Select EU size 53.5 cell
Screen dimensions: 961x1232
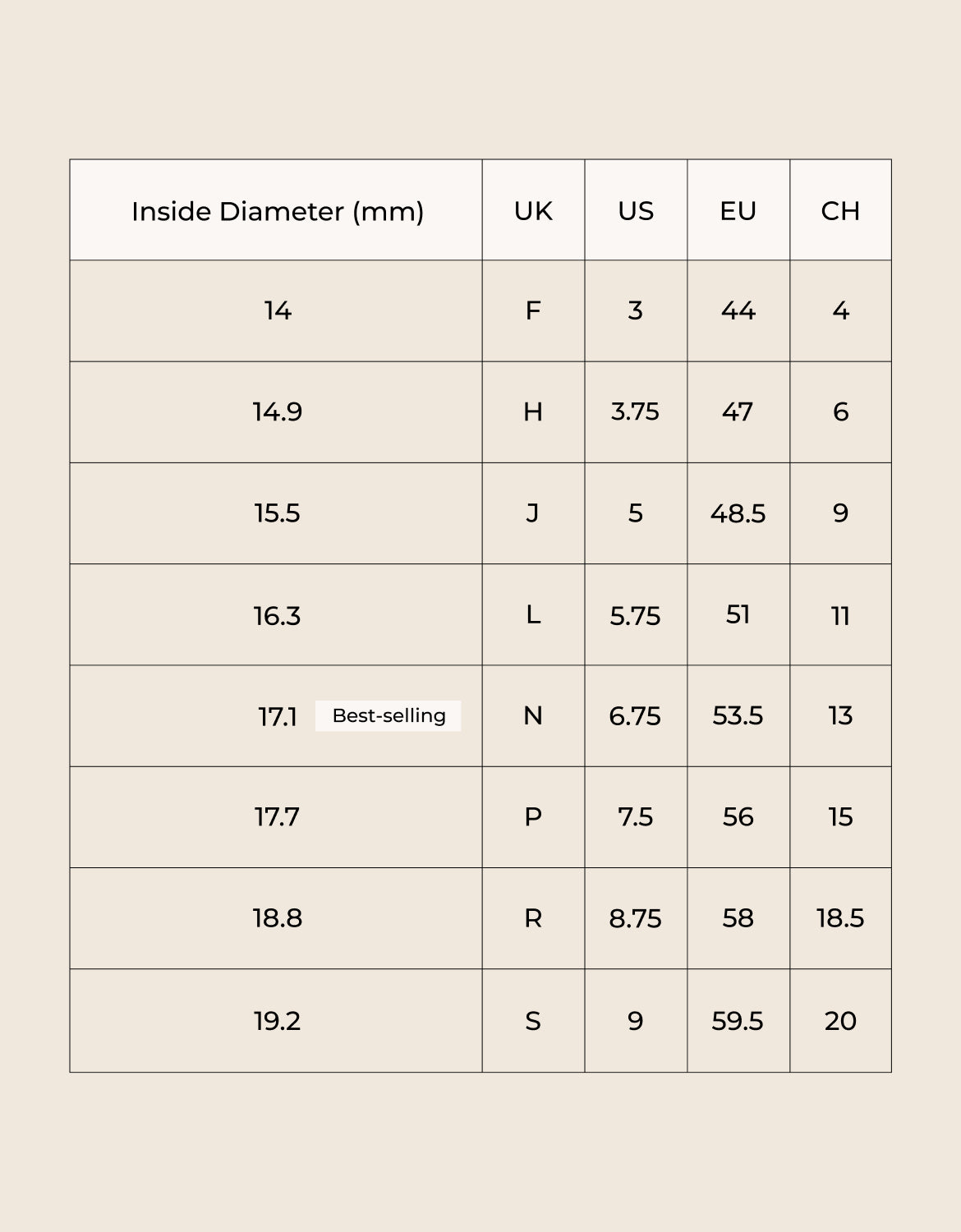pos(738,716)
